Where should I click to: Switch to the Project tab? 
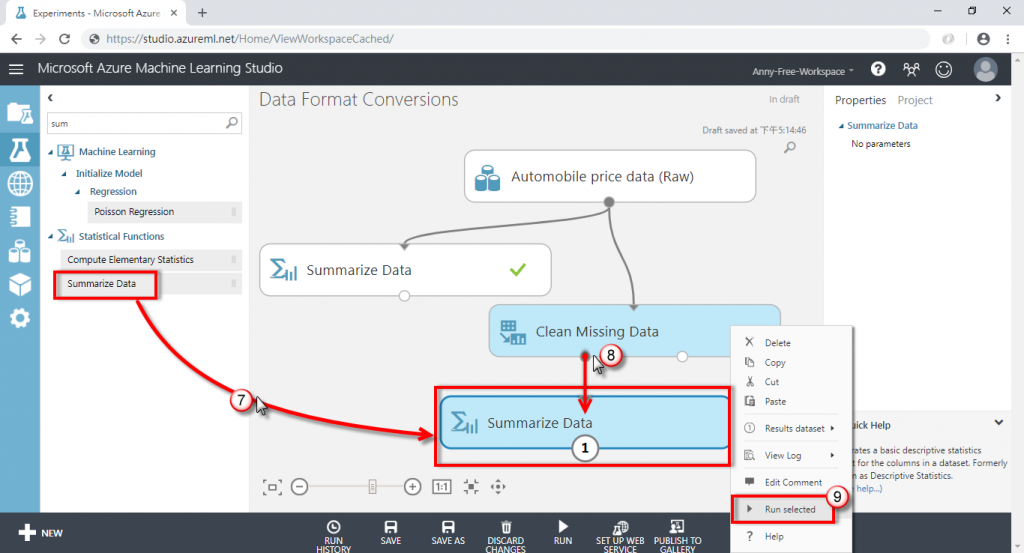(914, 101)
